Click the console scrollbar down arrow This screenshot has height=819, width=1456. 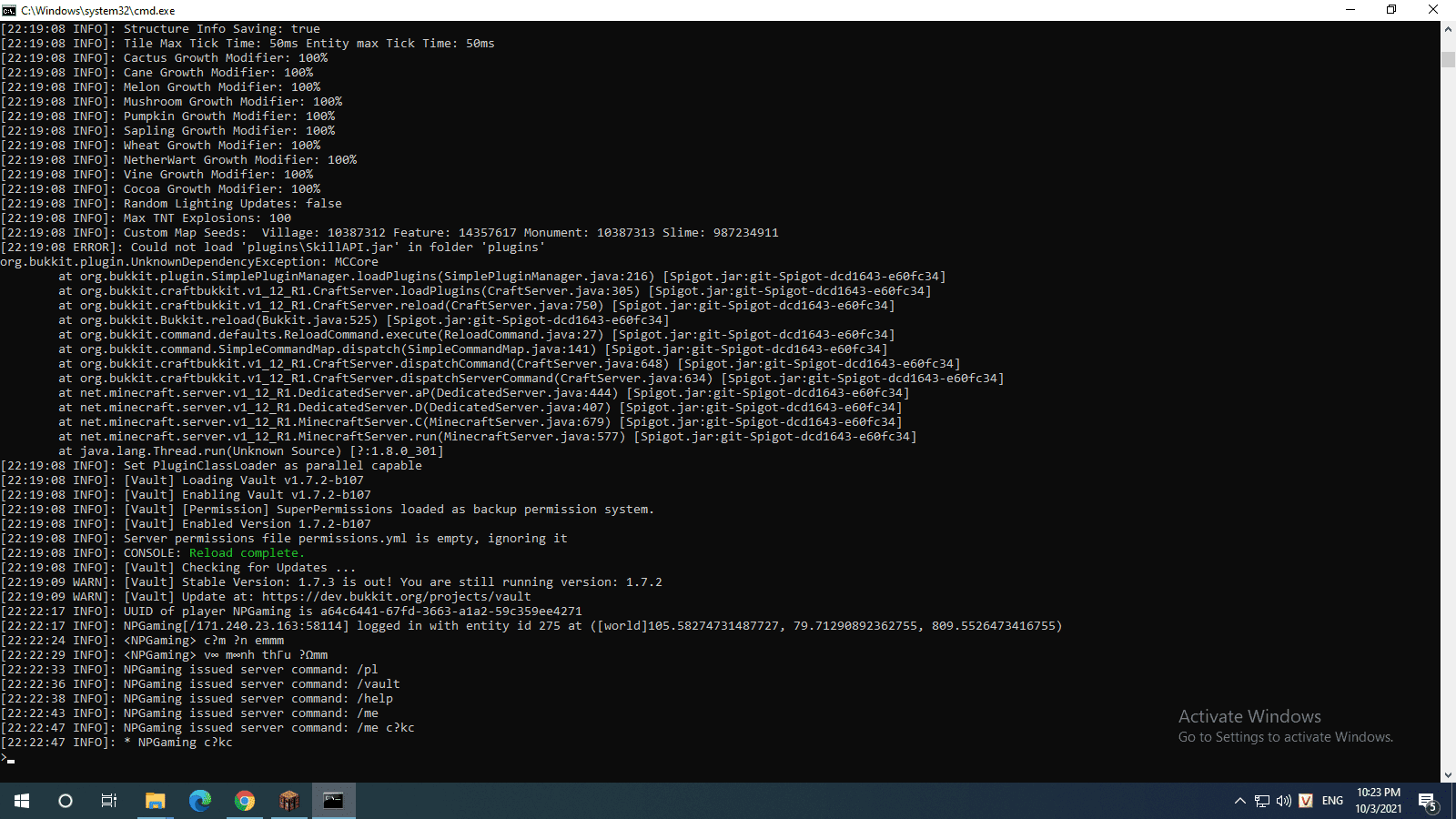[x=1448, y=775]
